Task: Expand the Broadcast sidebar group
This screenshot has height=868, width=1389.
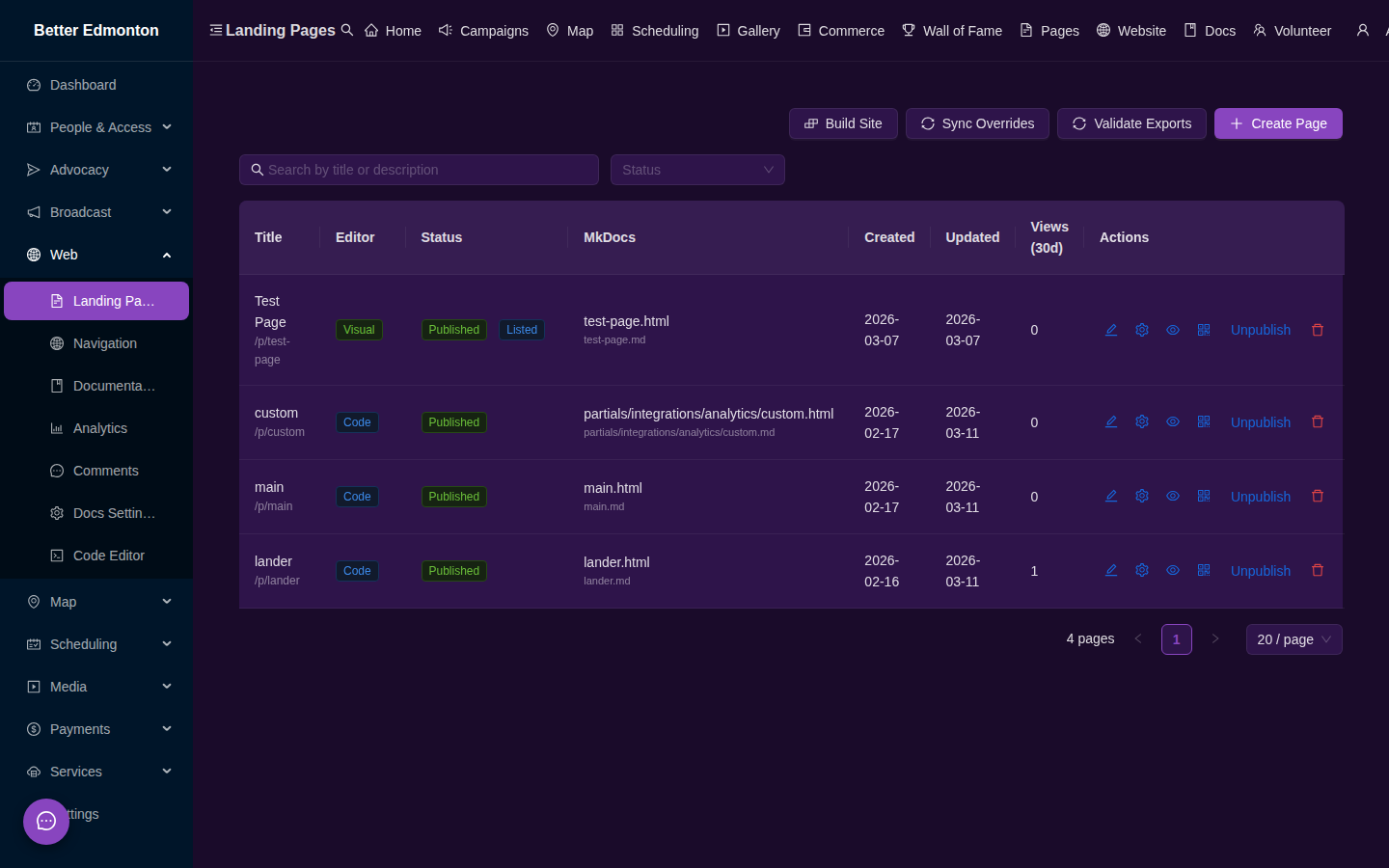Action: click(x=96, y=212)
